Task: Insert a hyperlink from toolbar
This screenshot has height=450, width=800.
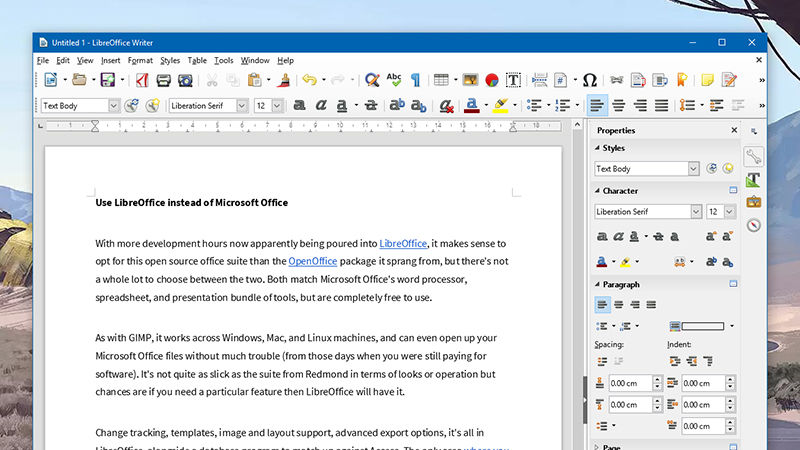Action: pyautogui.click(x=616, y=80)
